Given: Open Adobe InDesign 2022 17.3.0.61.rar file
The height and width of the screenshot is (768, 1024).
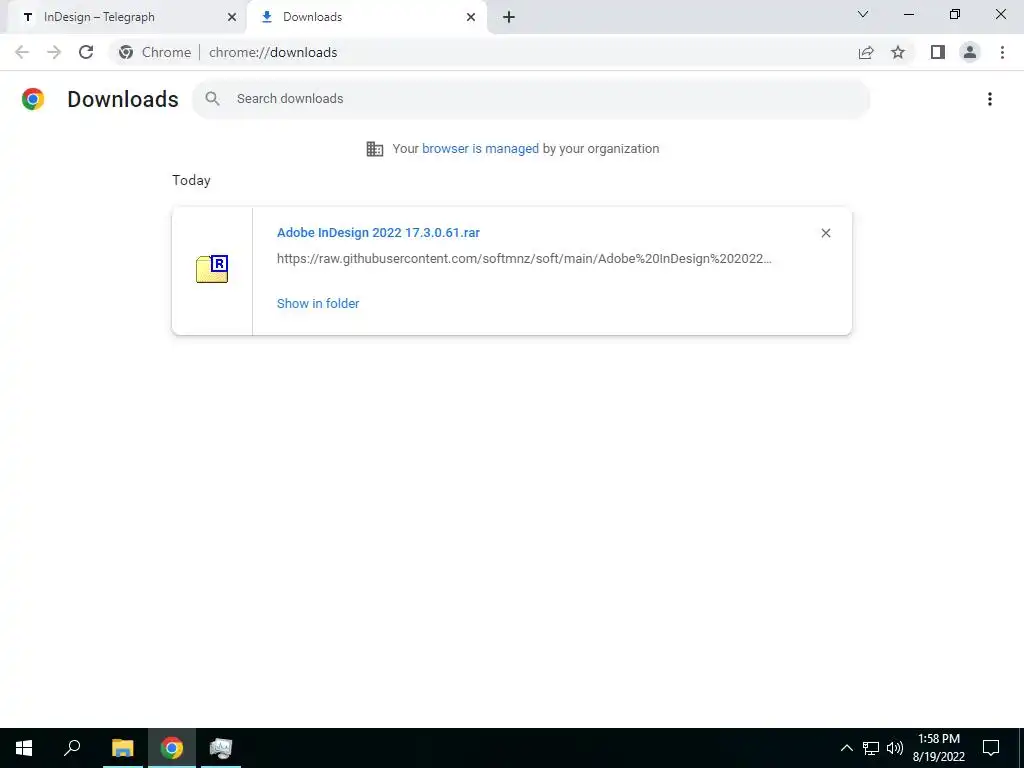Looking at the screenshot, I should pos(378,232).
